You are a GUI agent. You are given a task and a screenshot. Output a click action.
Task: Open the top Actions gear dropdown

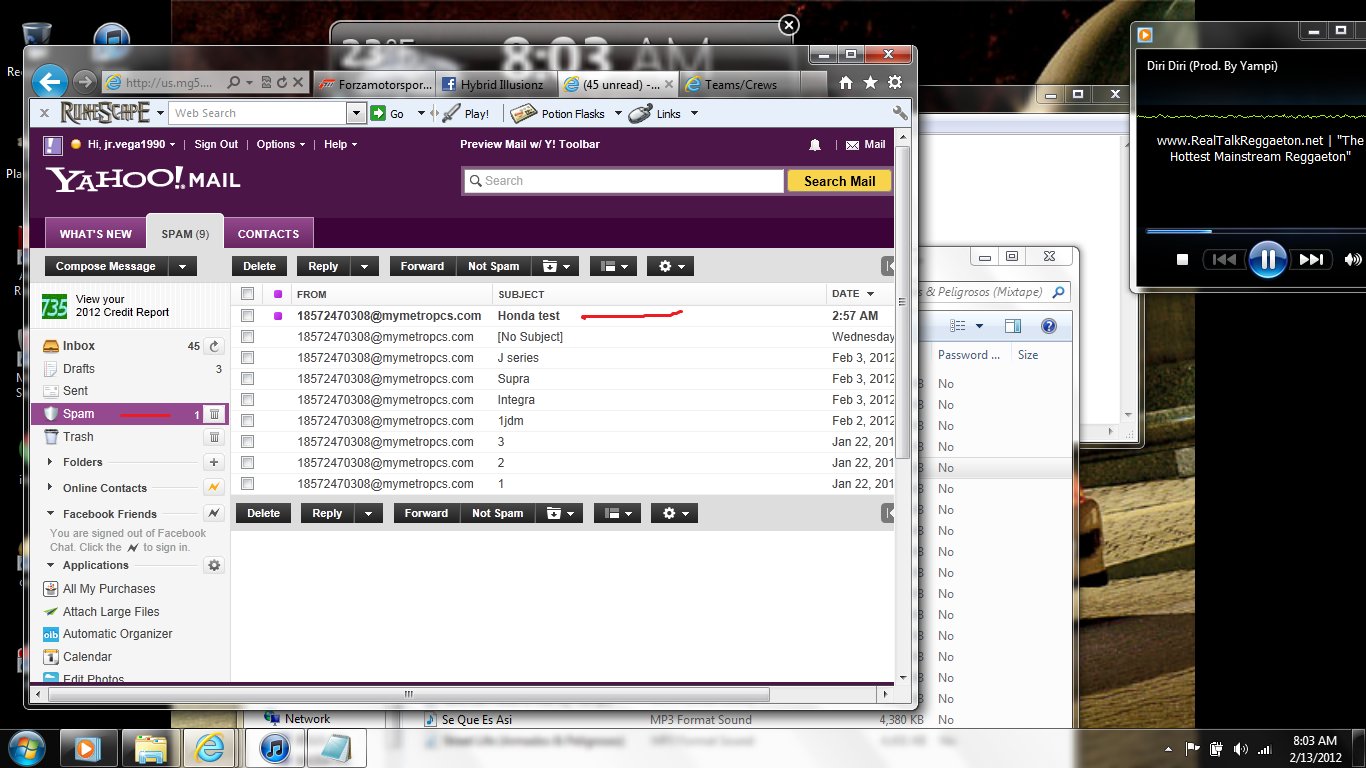[x=670, y=266]
